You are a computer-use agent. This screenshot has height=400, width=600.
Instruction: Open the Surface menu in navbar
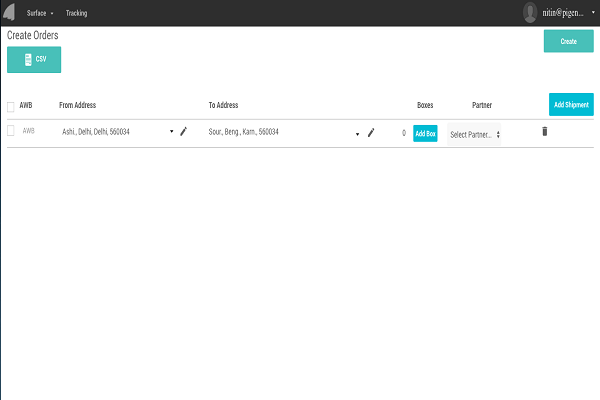(39, 13)
